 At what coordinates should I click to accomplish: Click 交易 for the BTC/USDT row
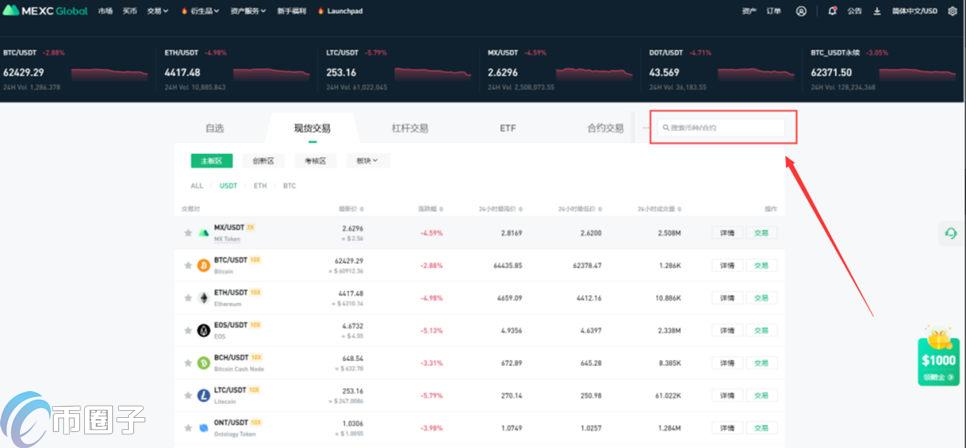pyautogui.click(x=761, y=266)
